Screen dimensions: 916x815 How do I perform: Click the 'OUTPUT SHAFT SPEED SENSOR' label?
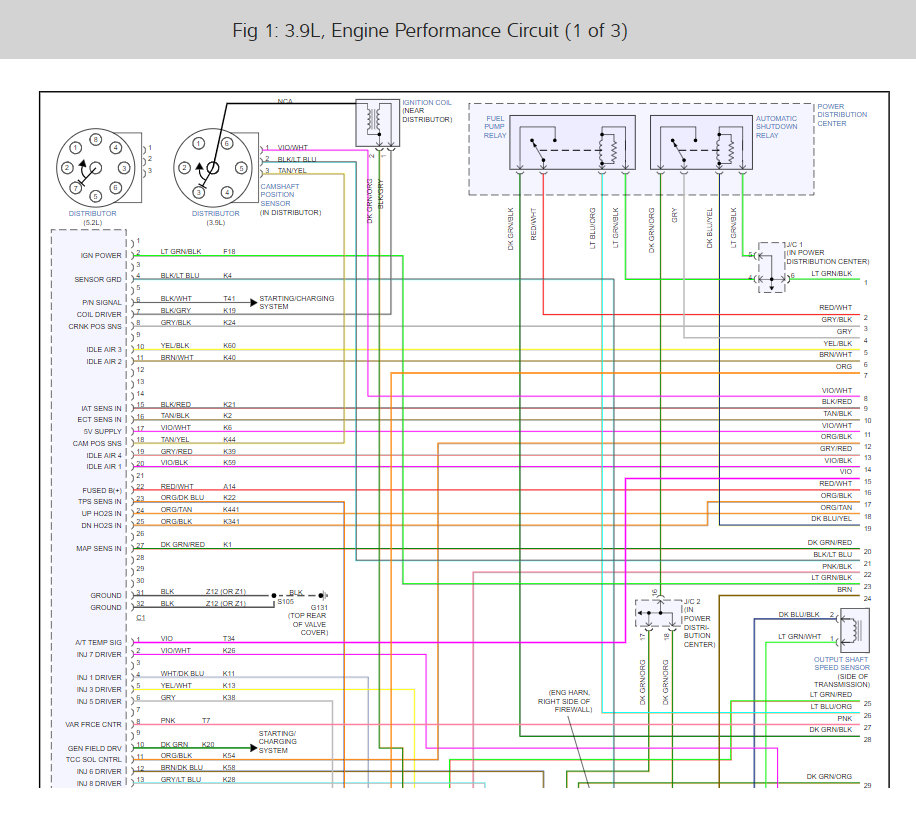tap(842, 663)
